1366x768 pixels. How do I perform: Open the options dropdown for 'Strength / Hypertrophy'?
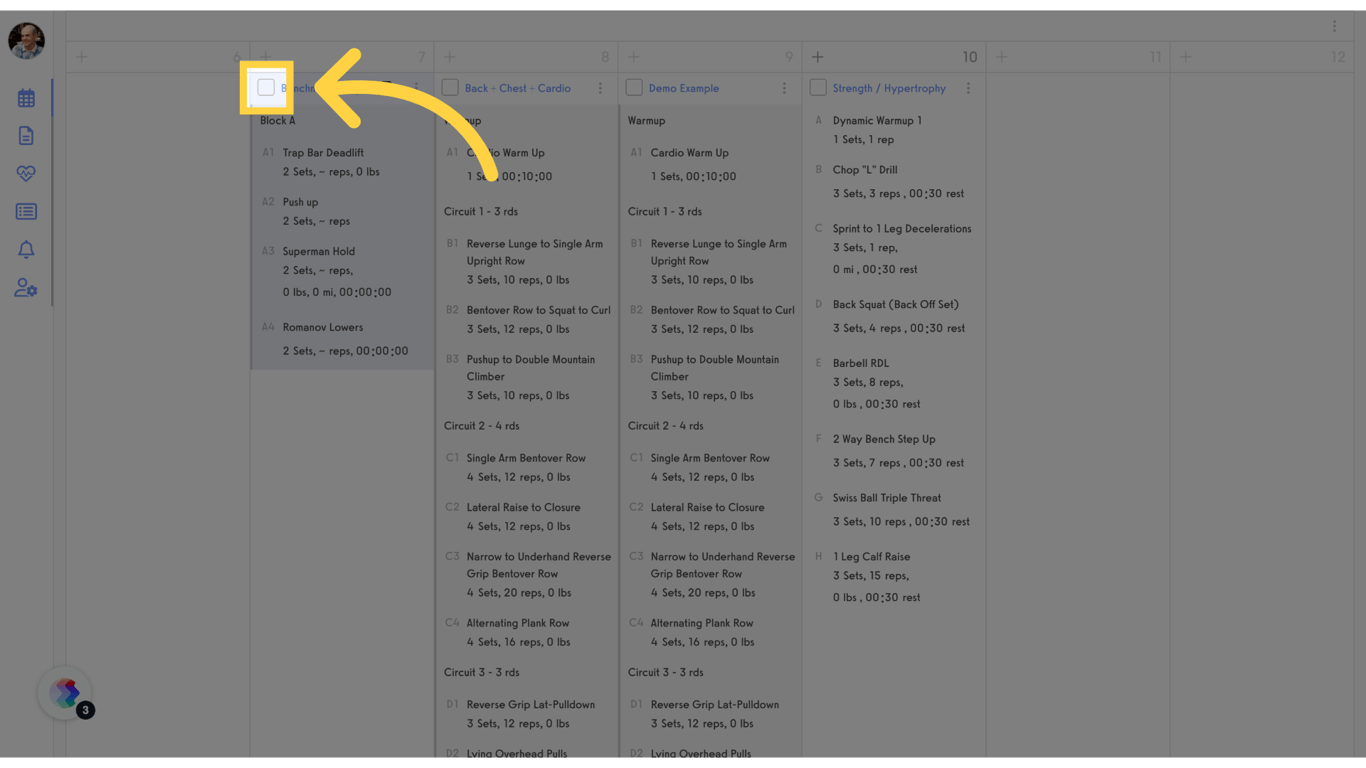pyautogui.click(x=967, y=88)
